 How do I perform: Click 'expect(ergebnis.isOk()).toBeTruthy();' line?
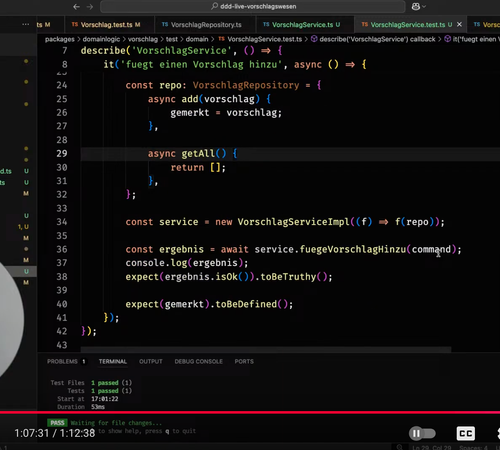pyautogui.click(x=229, y=277)
